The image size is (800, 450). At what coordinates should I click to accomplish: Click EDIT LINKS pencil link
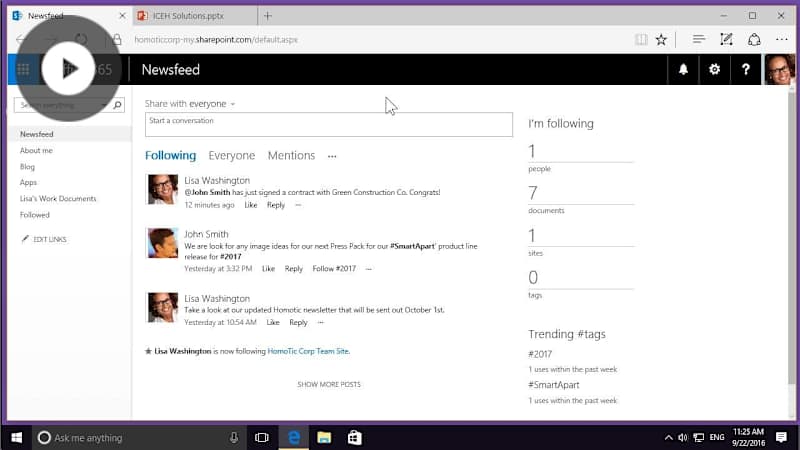[44, 239]
